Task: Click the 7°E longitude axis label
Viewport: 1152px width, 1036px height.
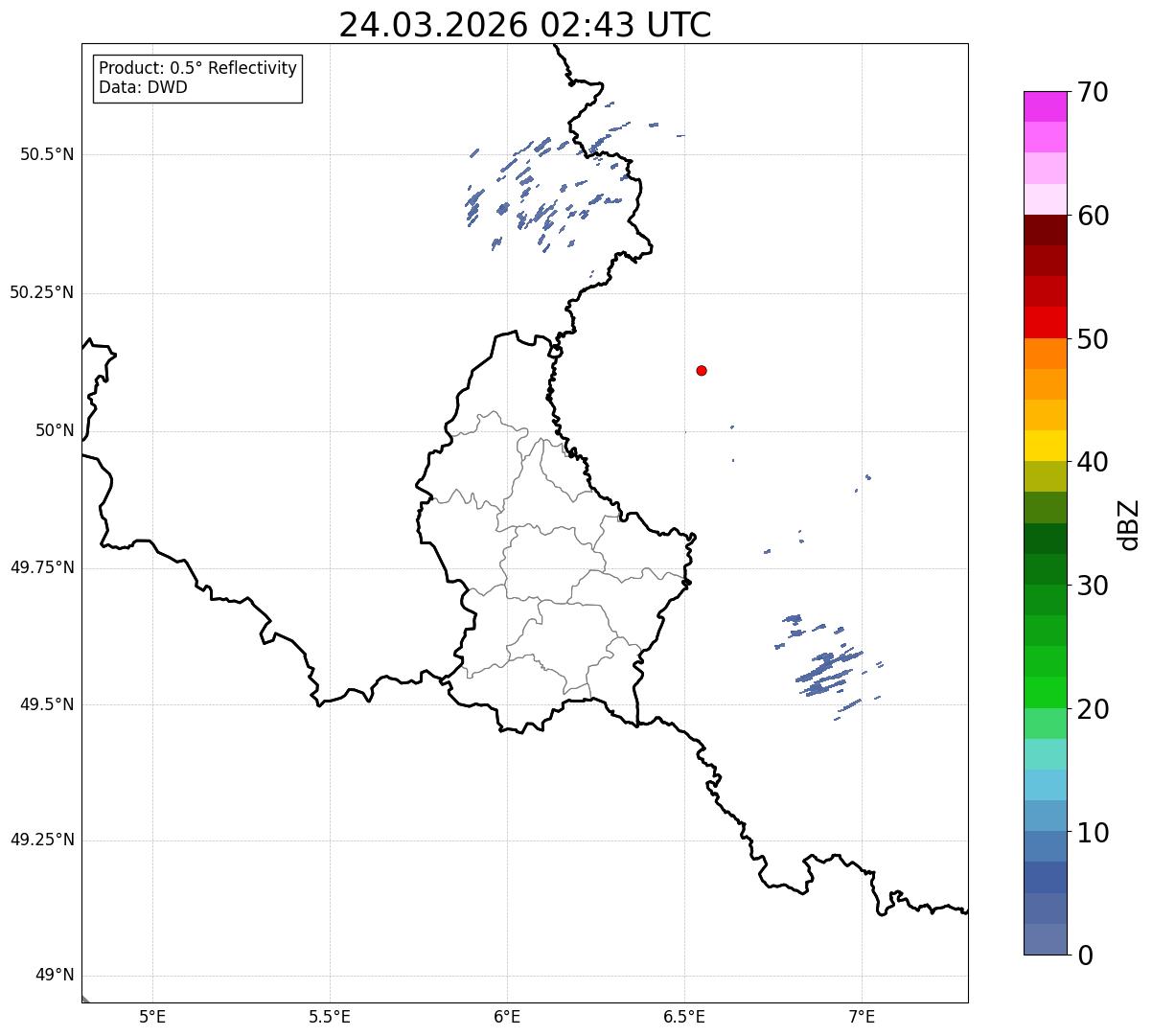Action: pos(862,1016)
